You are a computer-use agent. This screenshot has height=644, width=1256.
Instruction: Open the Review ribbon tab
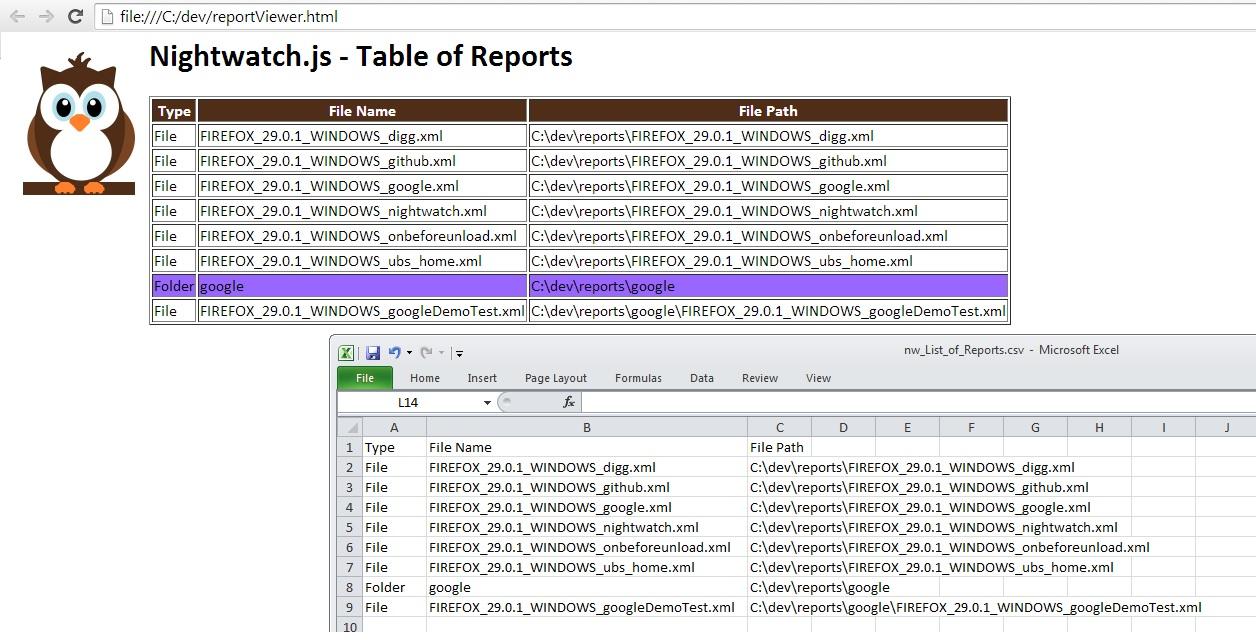760,378
